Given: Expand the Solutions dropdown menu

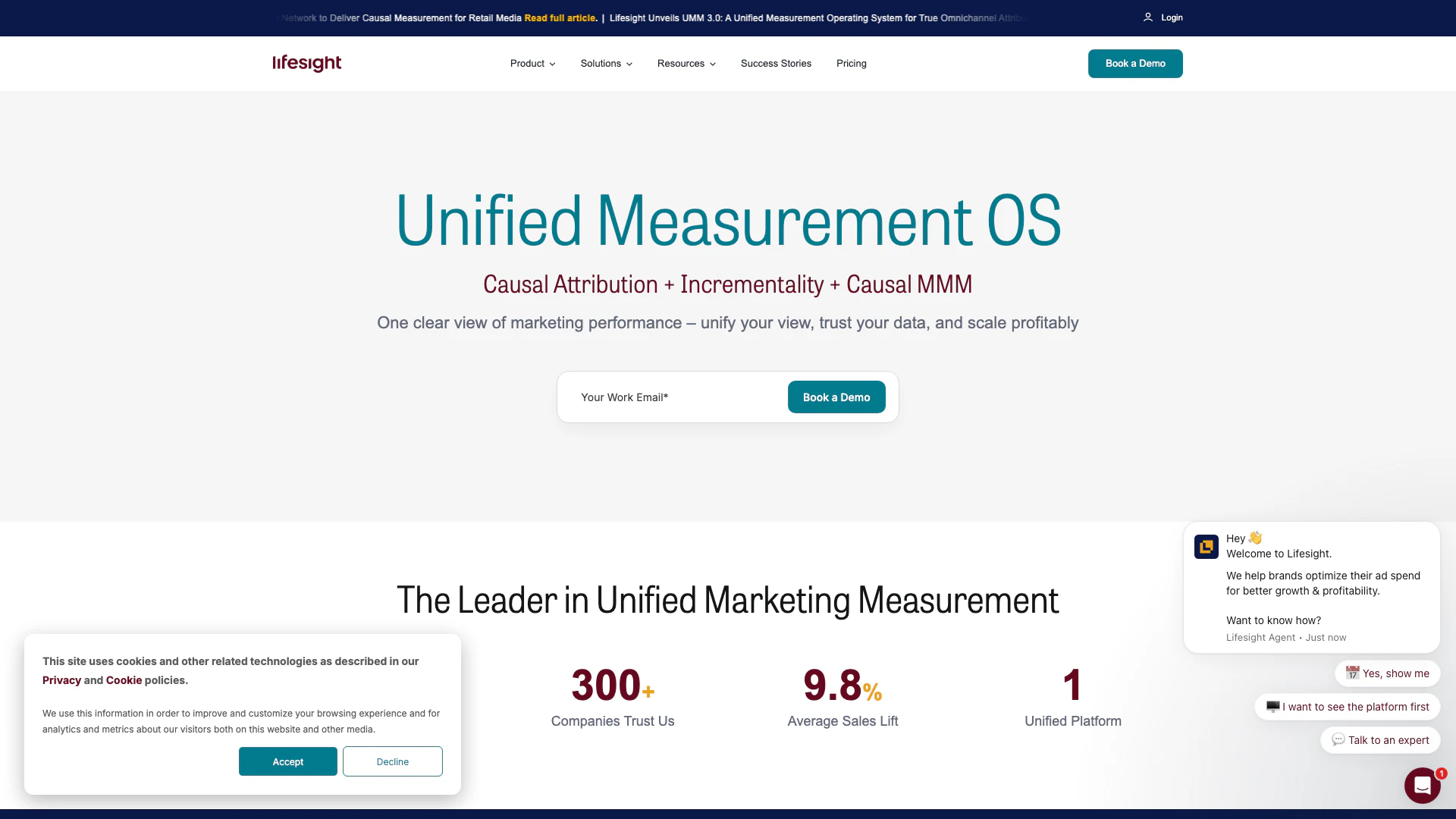Looking at the screenshot, I should click(606, 64).
